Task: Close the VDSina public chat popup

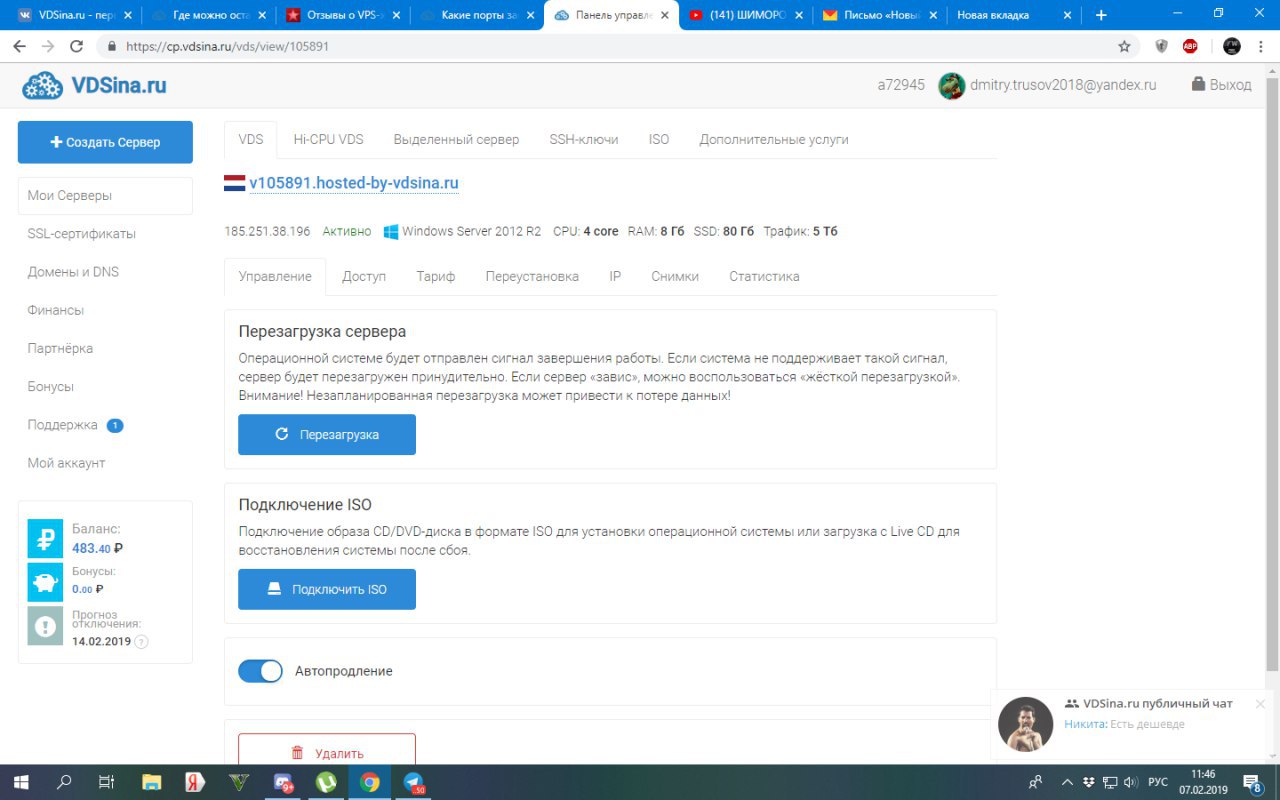Action: point(1260,704)
